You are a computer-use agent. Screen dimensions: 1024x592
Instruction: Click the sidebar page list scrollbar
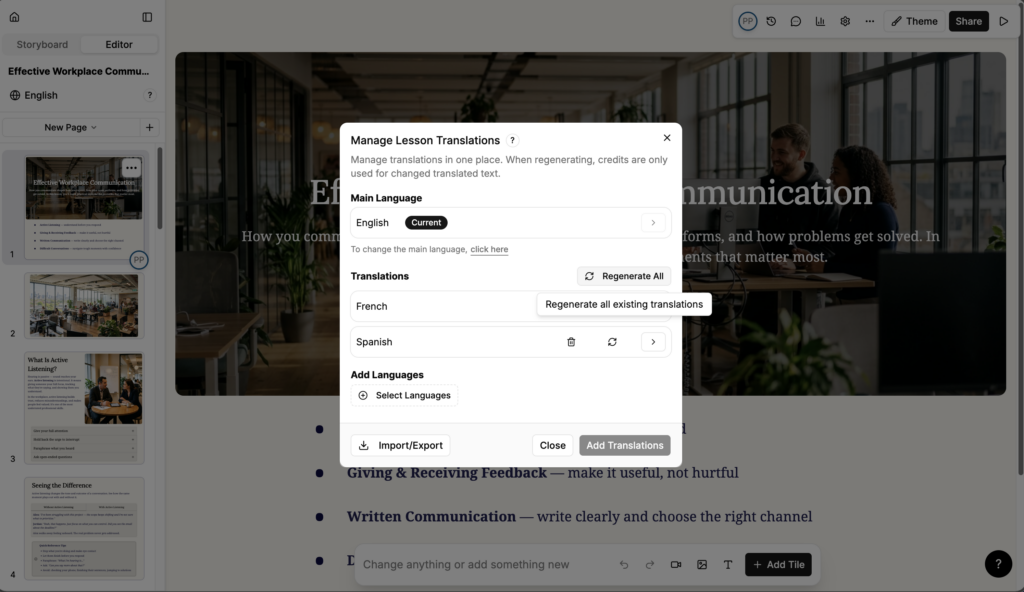coord(159,188)
